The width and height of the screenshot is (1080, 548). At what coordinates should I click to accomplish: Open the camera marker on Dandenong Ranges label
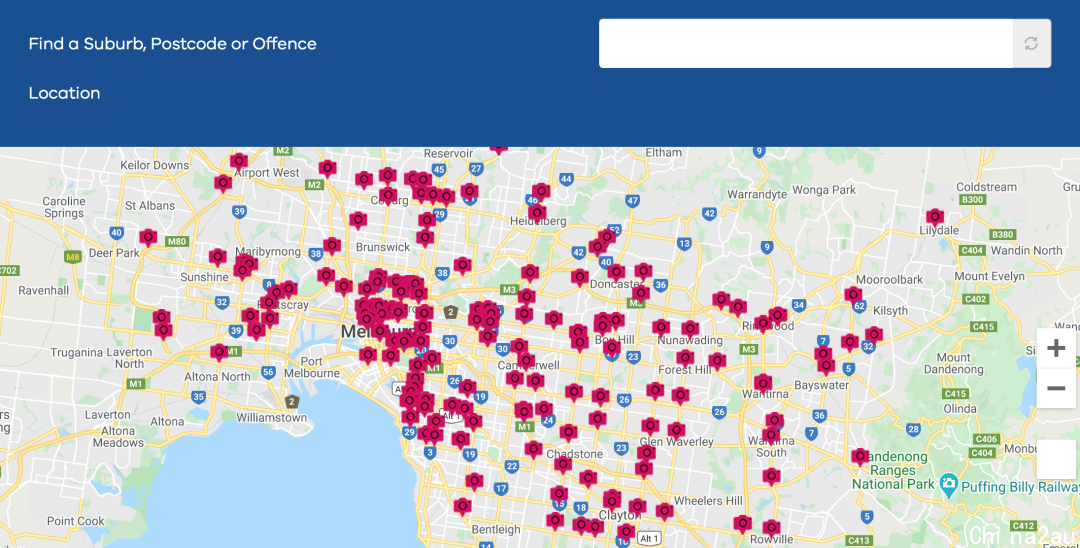coord(860,457)
